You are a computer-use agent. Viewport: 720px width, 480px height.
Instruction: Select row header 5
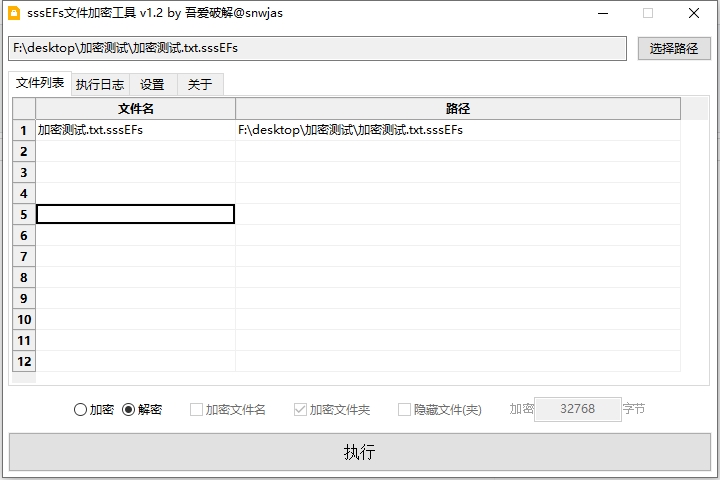click(x=24, y=215)
